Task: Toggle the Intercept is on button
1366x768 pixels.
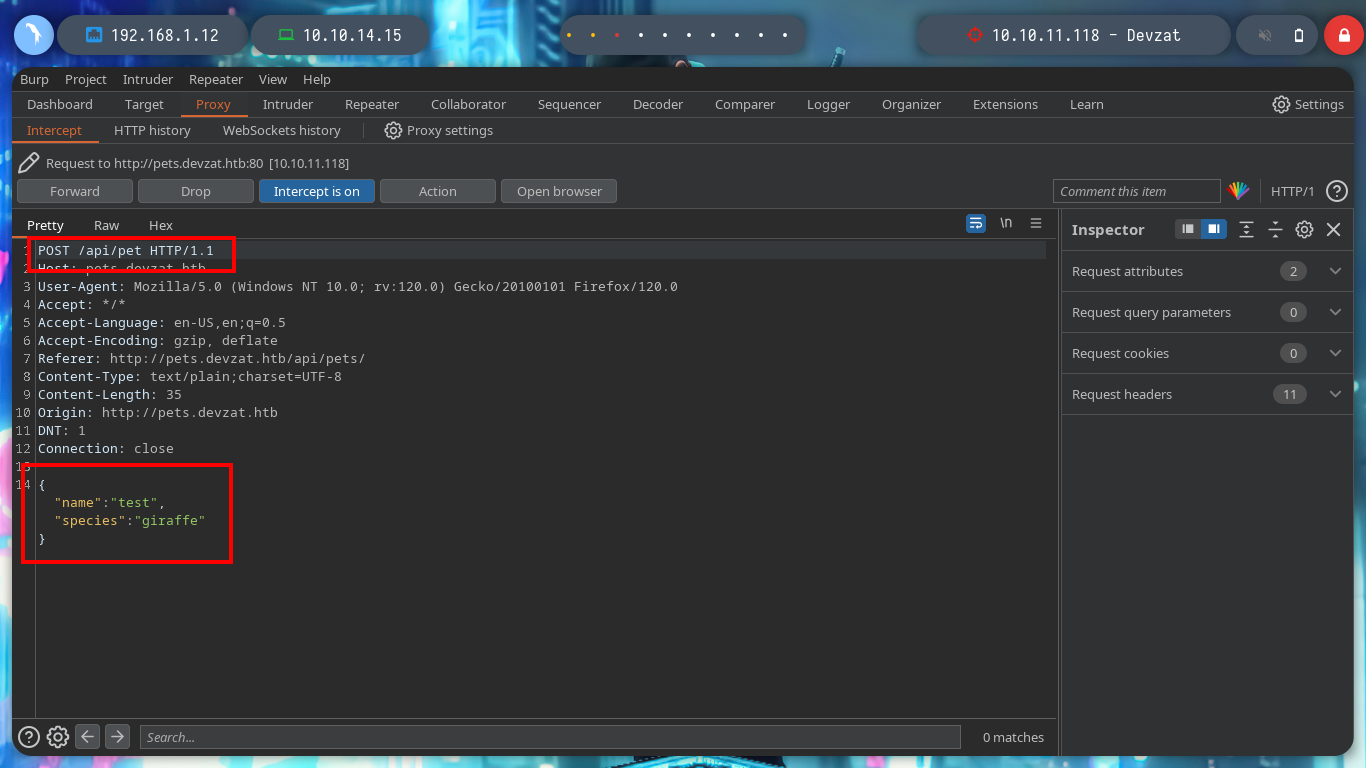Action: 317,191
